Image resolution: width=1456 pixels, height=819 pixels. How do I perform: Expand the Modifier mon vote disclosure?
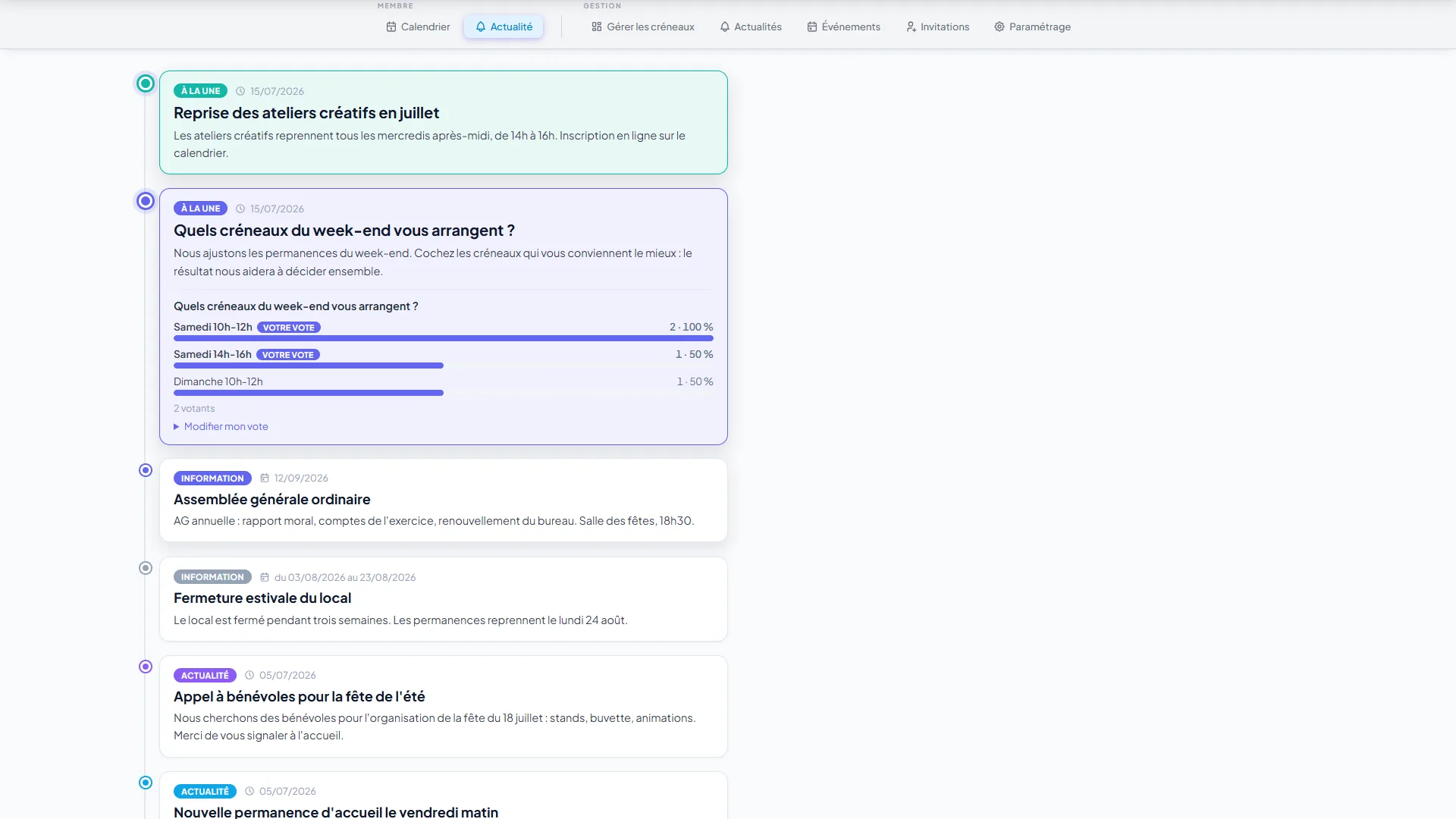221,426
